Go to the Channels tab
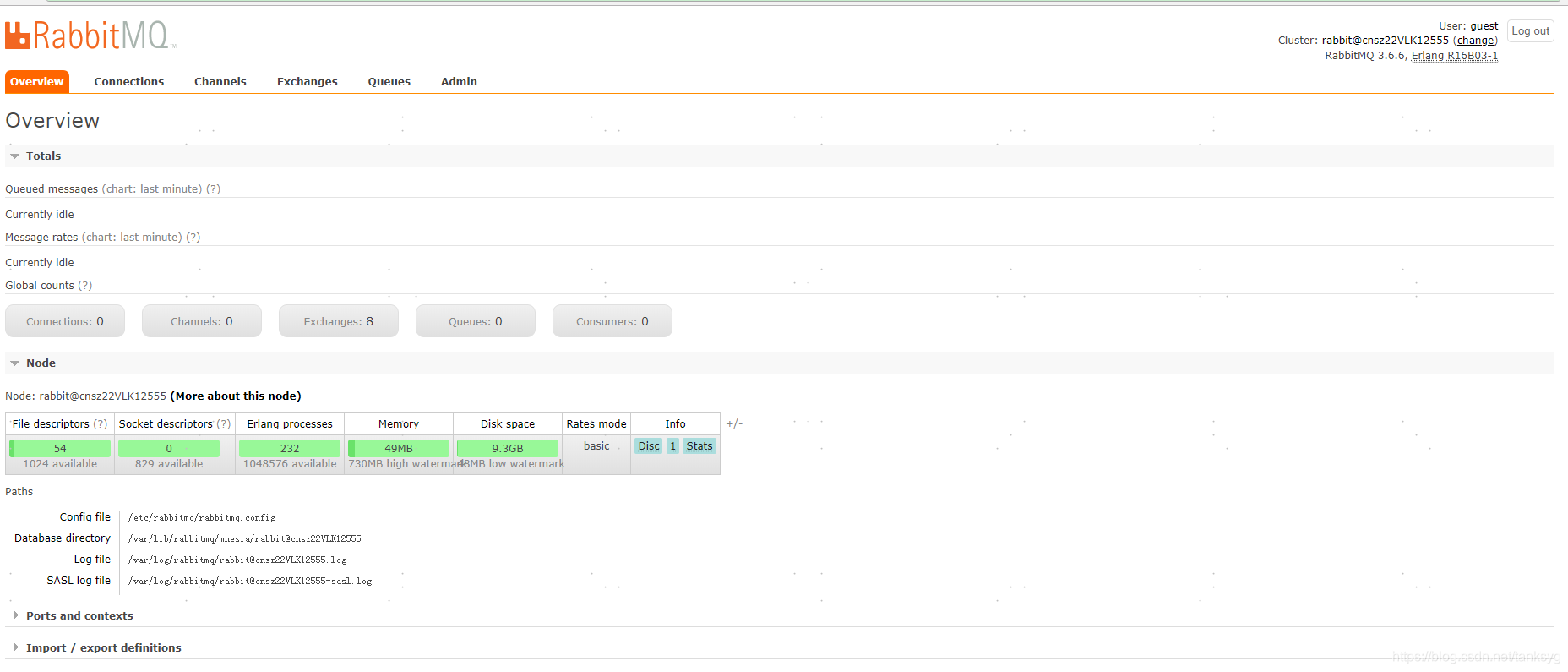 point(220,81)
